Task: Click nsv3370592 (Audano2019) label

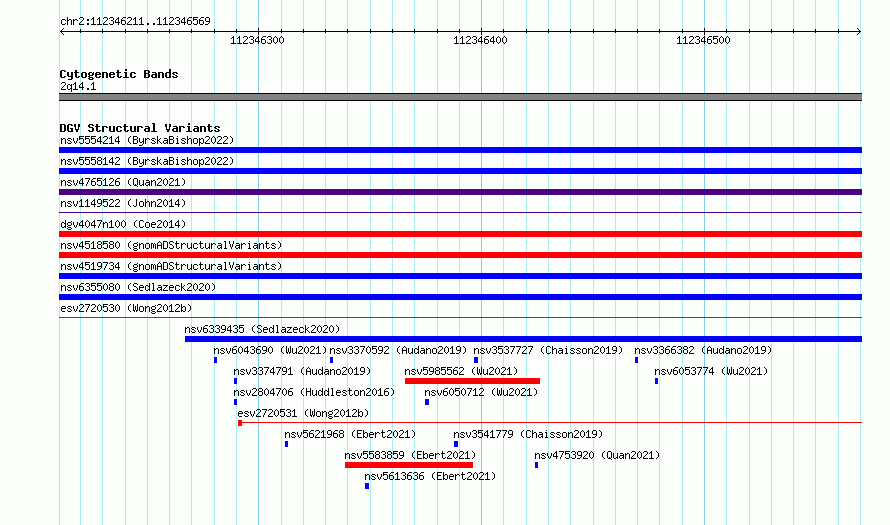Action: pyautogui.click(x=398, y=350)
